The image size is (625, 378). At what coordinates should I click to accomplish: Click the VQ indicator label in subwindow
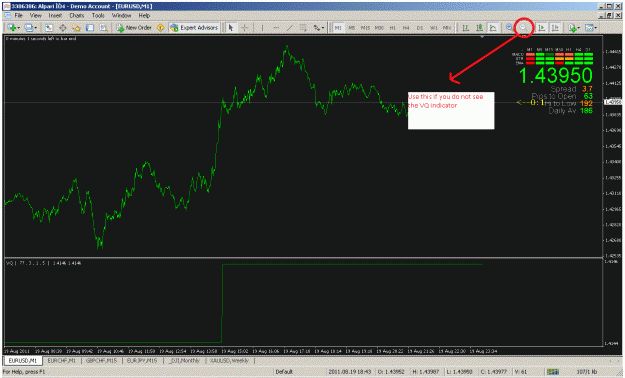pos(43,263)
